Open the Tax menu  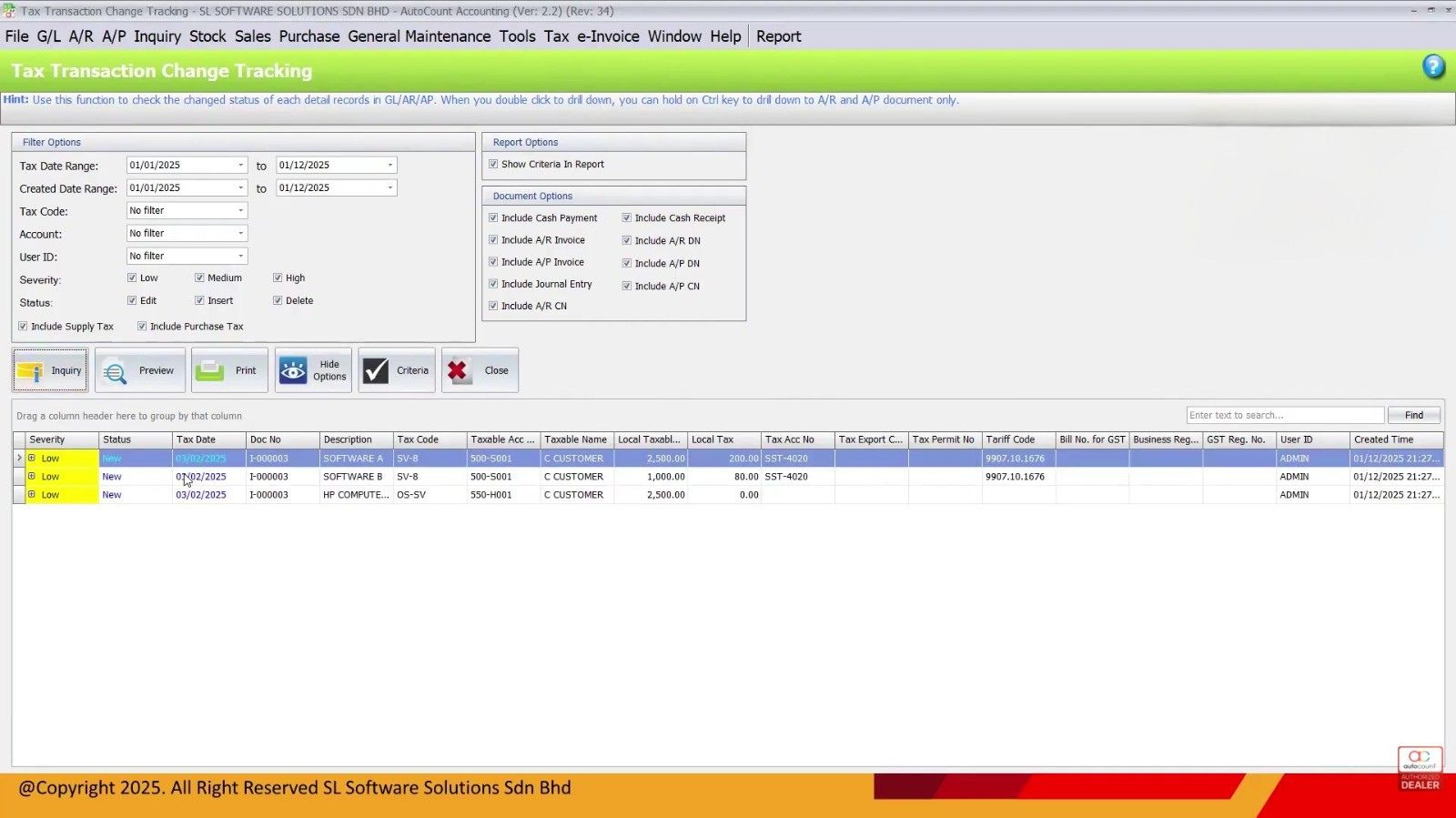coord(557,36)
